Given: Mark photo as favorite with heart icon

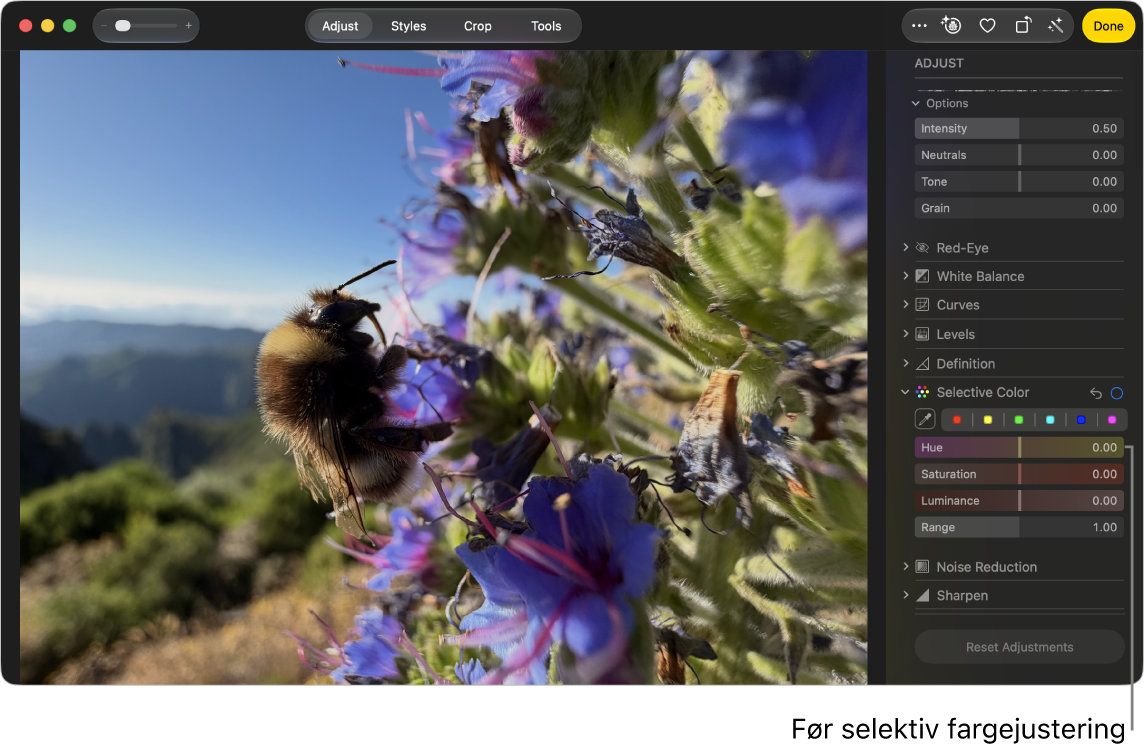Looking at the screenshot, I should coord(987,26).
